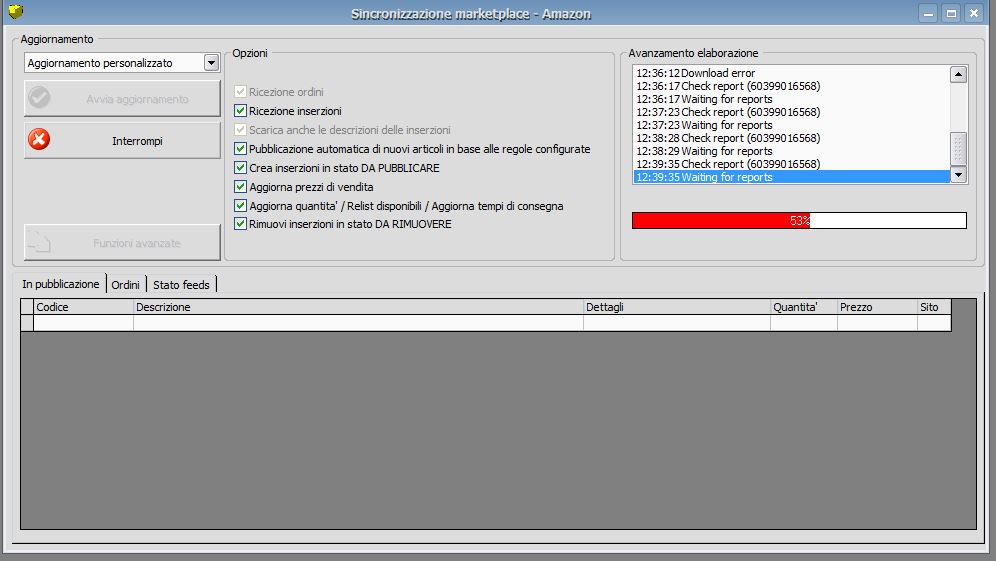Maximize the Sincronizzazione marketplace window
996x561 pixels.
click(x=951, y=13)
